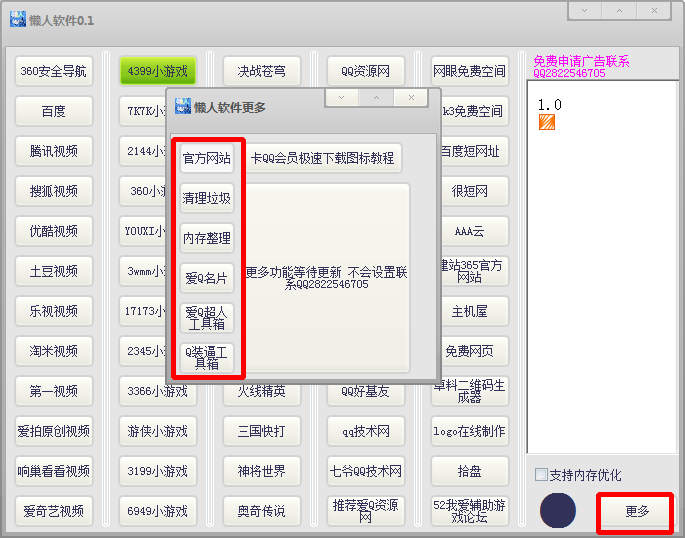
Task: Click 响巢看看视频 button
Action: click(x=54, y=471)
